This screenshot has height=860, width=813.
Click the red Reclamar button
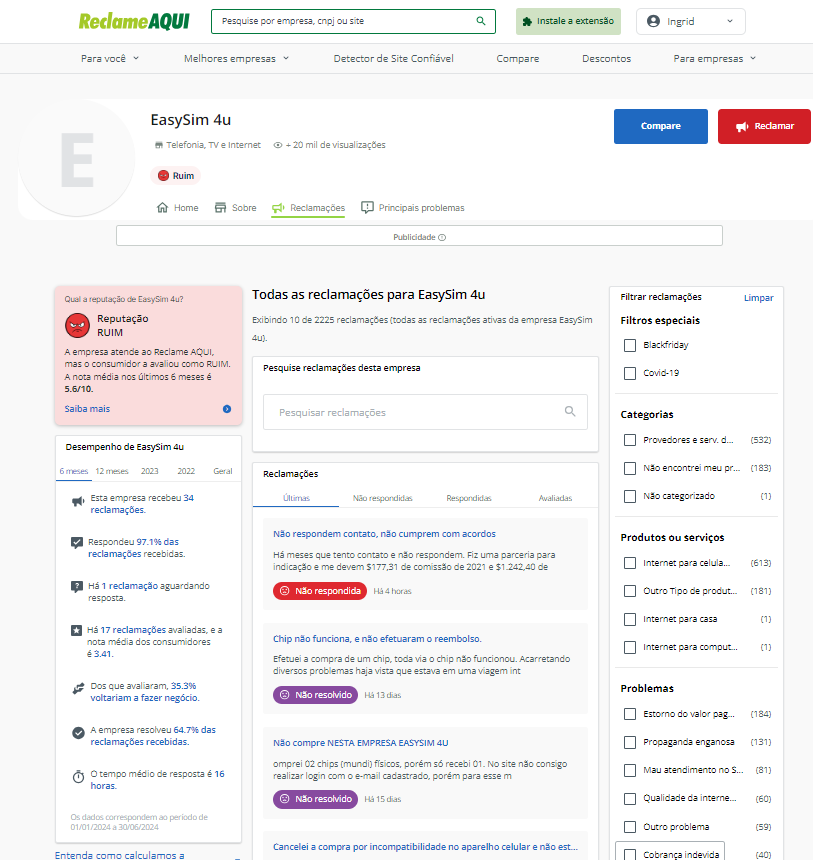(x=764, y=126)
